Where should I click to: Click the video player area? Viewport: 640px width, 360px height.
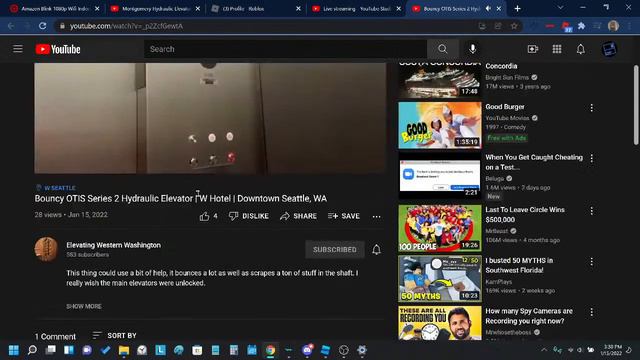[210, 118]
